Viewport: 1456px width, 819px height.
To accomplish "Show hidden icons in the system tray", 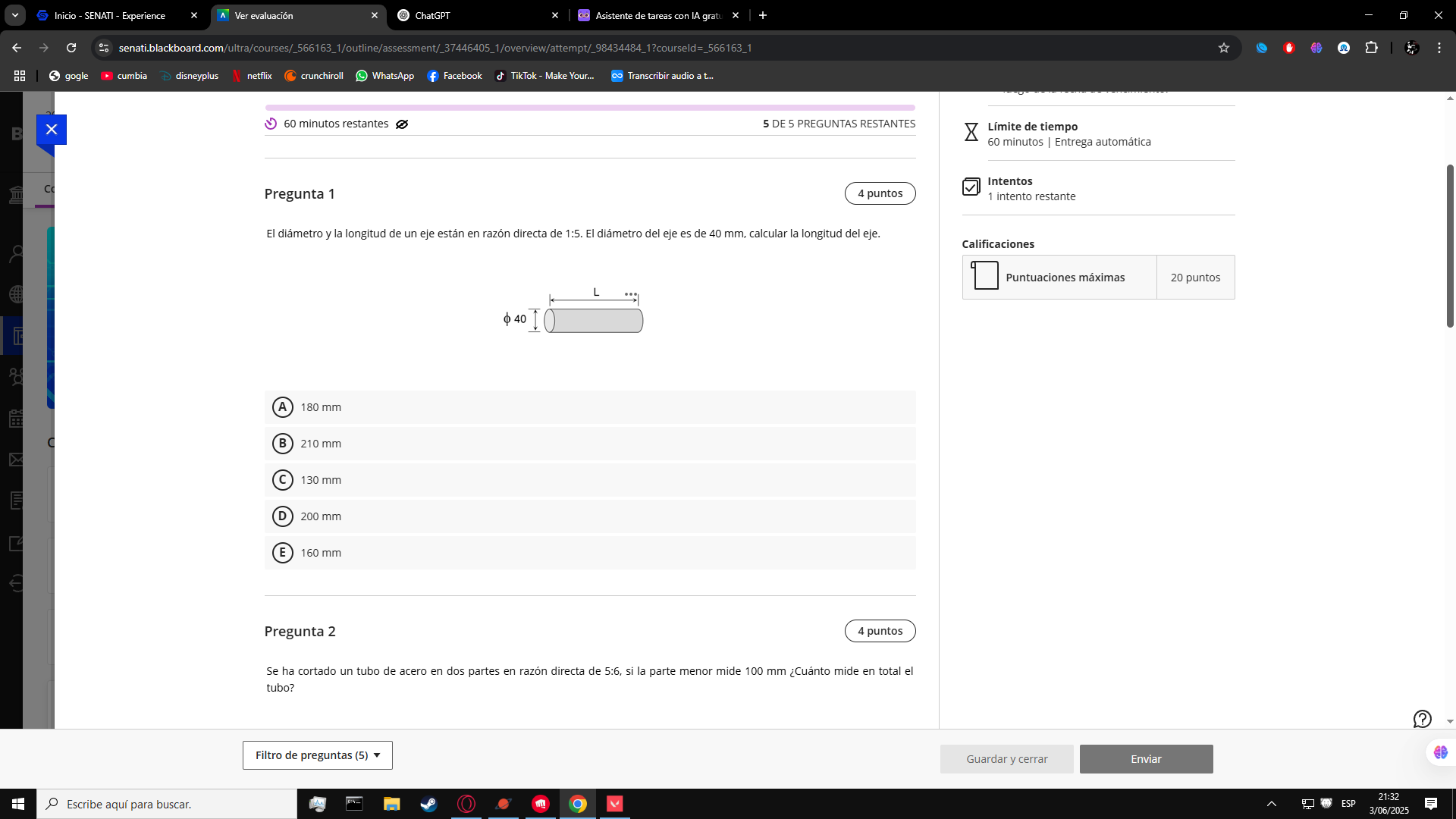I will pos(1272,804).
